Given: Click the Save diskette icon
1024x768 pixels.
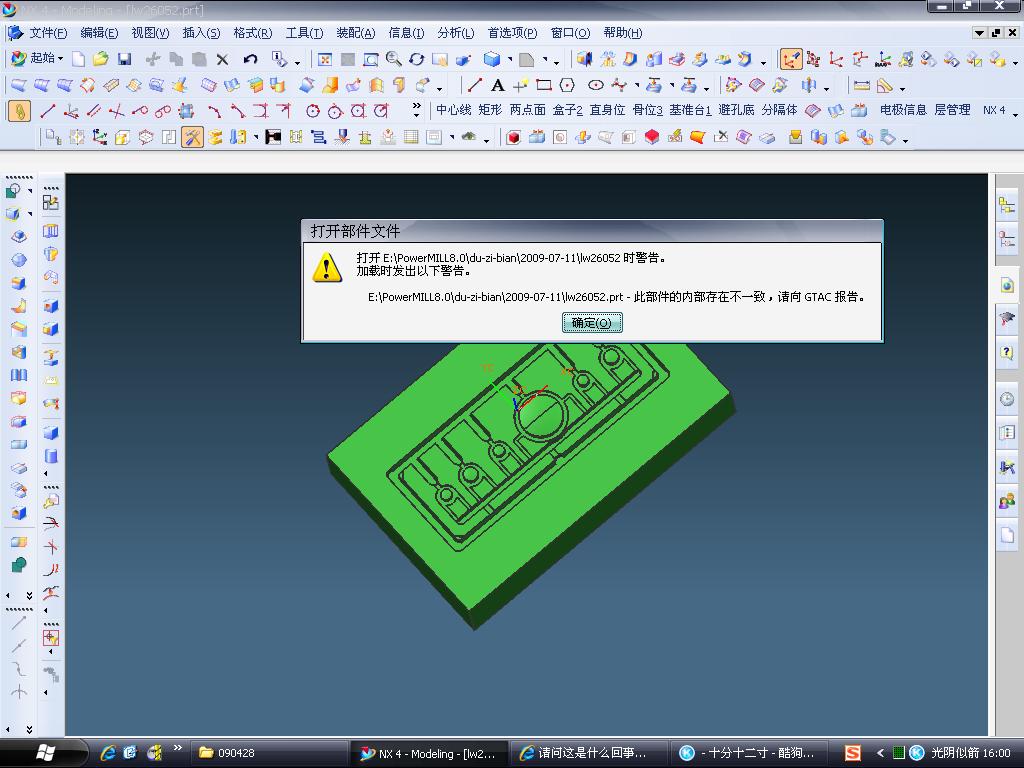Looking at the screenshot, I should click(x=124, y=59).
